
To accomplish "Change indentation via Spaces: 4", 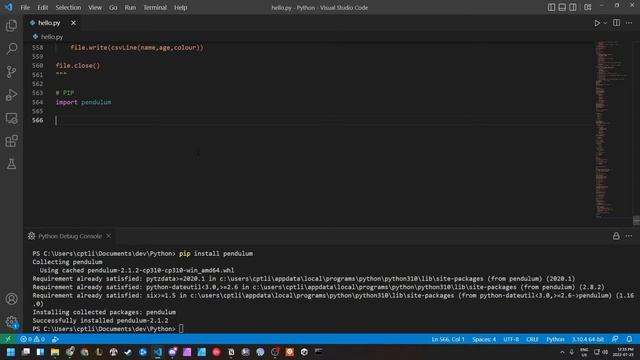I will point(484,339).
